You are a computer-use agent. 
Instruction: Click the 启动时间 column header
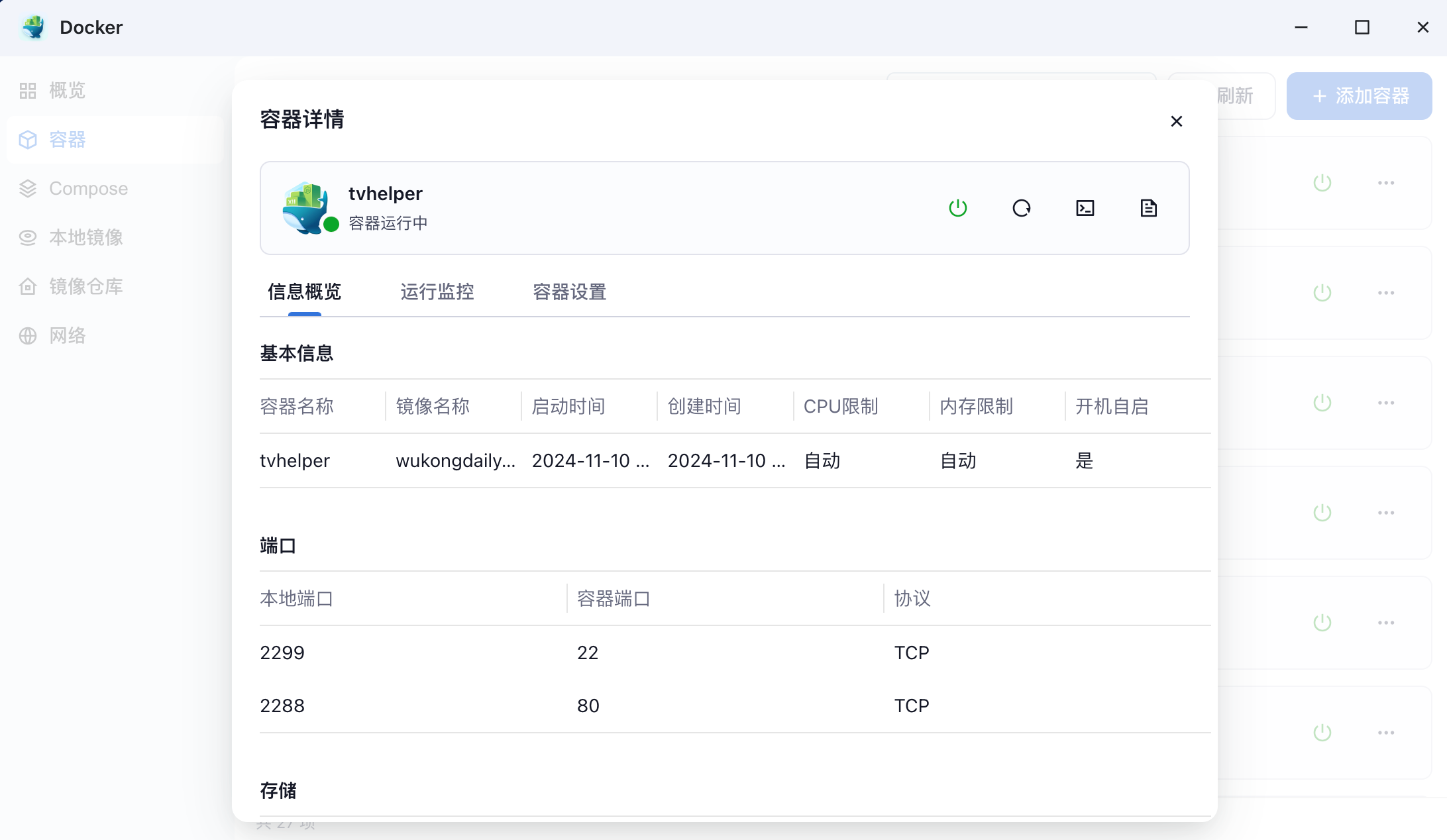point(568,406)
